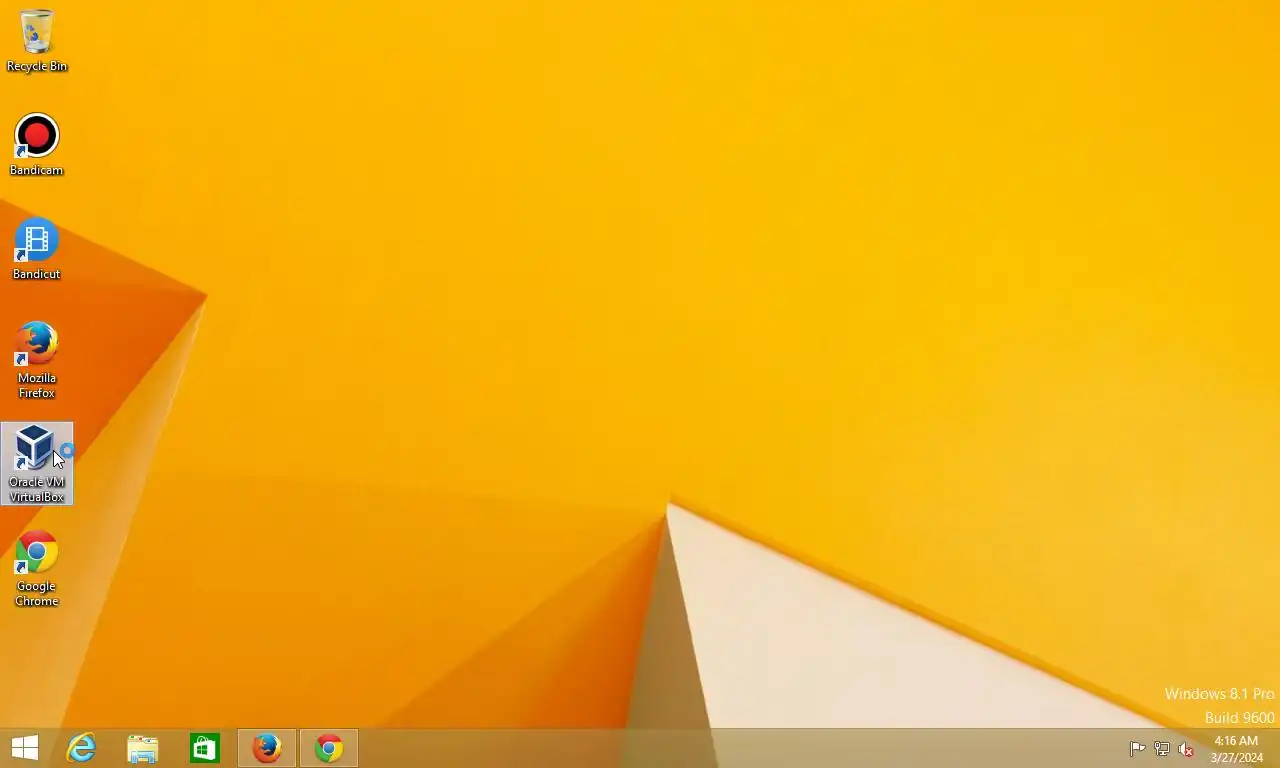
Task: Open the Windows Store taskbar icon
Action: pos(205,748)
